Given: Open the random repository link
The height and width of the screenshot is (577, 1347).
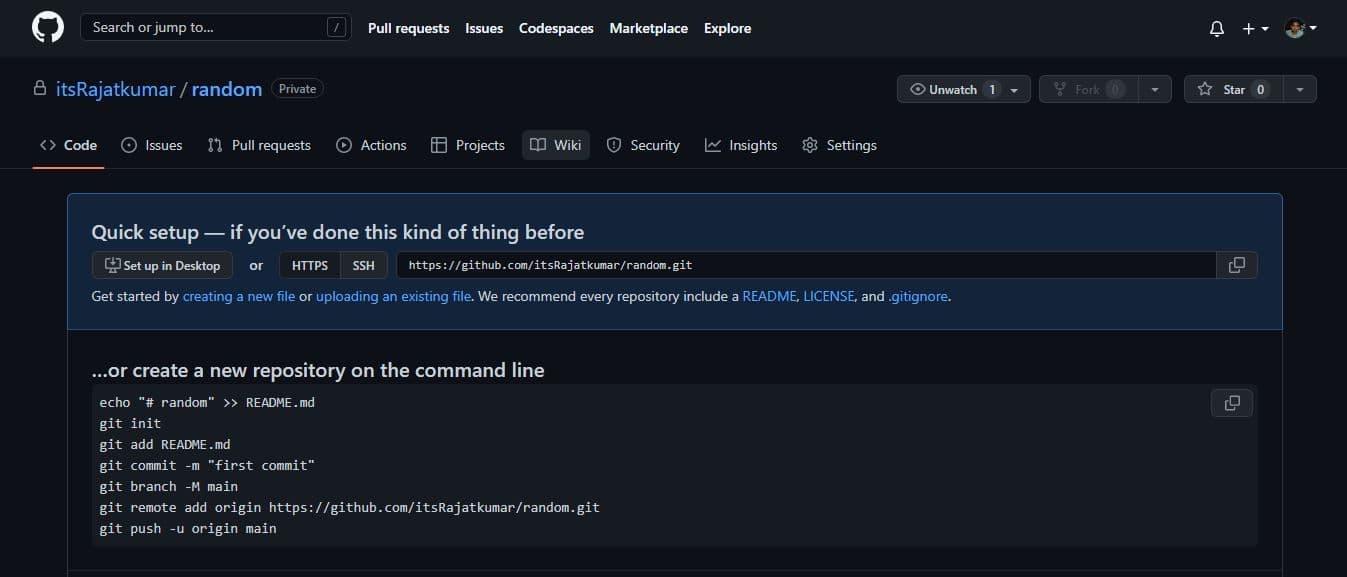Looking at the screenshot, I should tap(227, 89).
